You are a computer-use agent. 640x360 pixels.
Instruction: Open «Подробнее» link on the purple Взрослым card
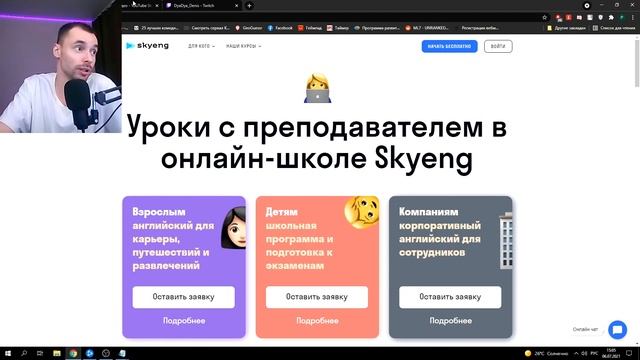pos(184,321)
